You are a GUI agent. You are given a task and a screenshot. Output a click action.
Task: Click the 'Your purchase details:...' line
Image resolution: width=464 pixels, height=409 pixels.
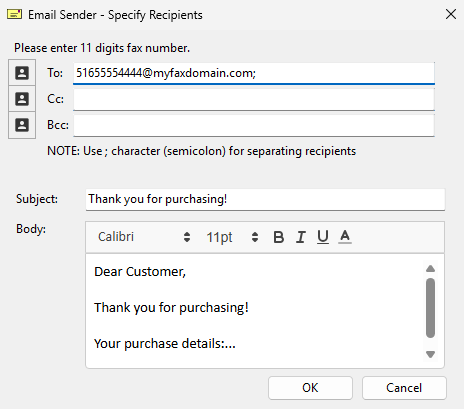pyautogui.click(x=165, y=344)
